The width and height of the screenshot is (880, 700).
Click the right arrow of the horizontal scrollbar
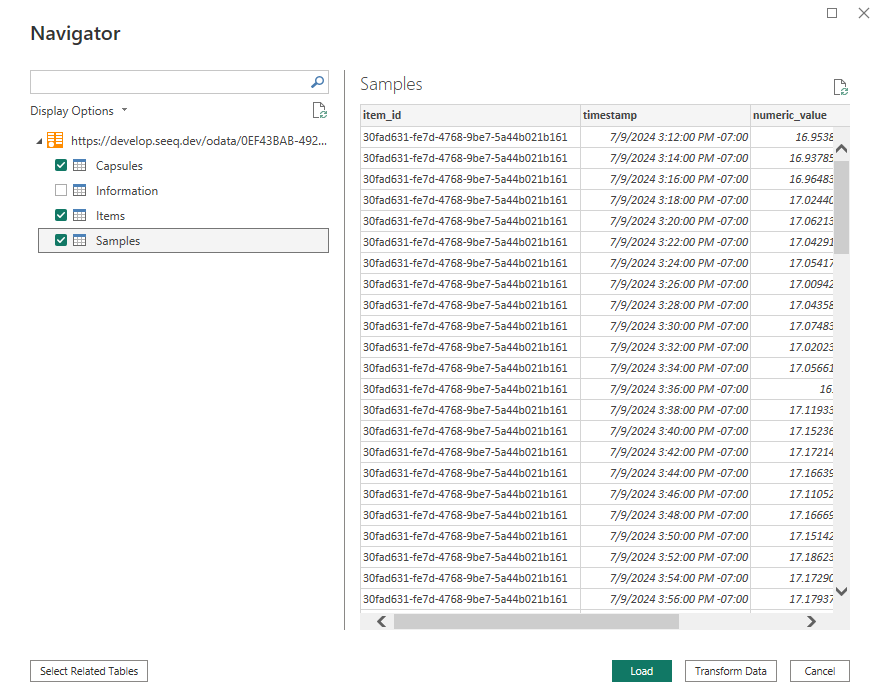(x=812, y=620)
